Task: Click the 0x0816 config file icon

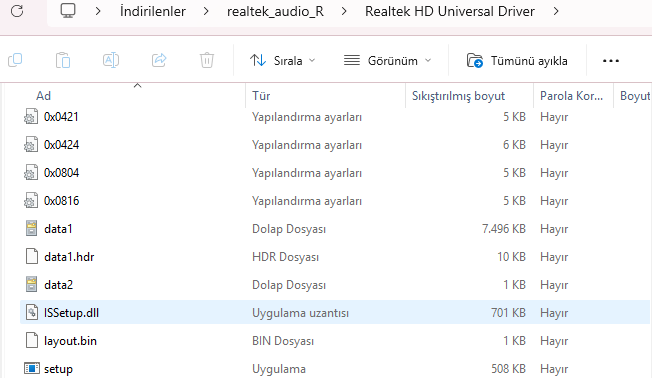Action: [31, 201]
